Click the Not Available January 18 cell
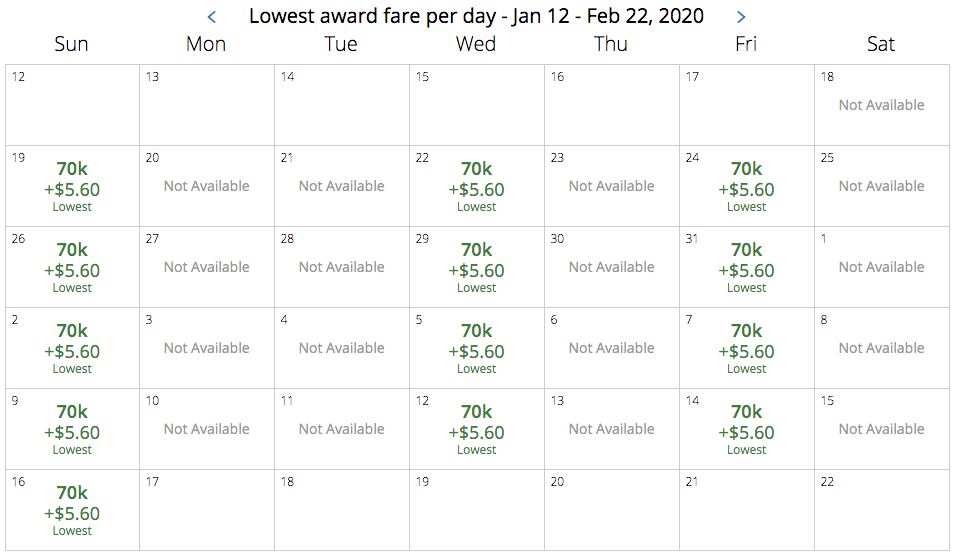The height and width of the screenshot is (557, 956). 881,105
